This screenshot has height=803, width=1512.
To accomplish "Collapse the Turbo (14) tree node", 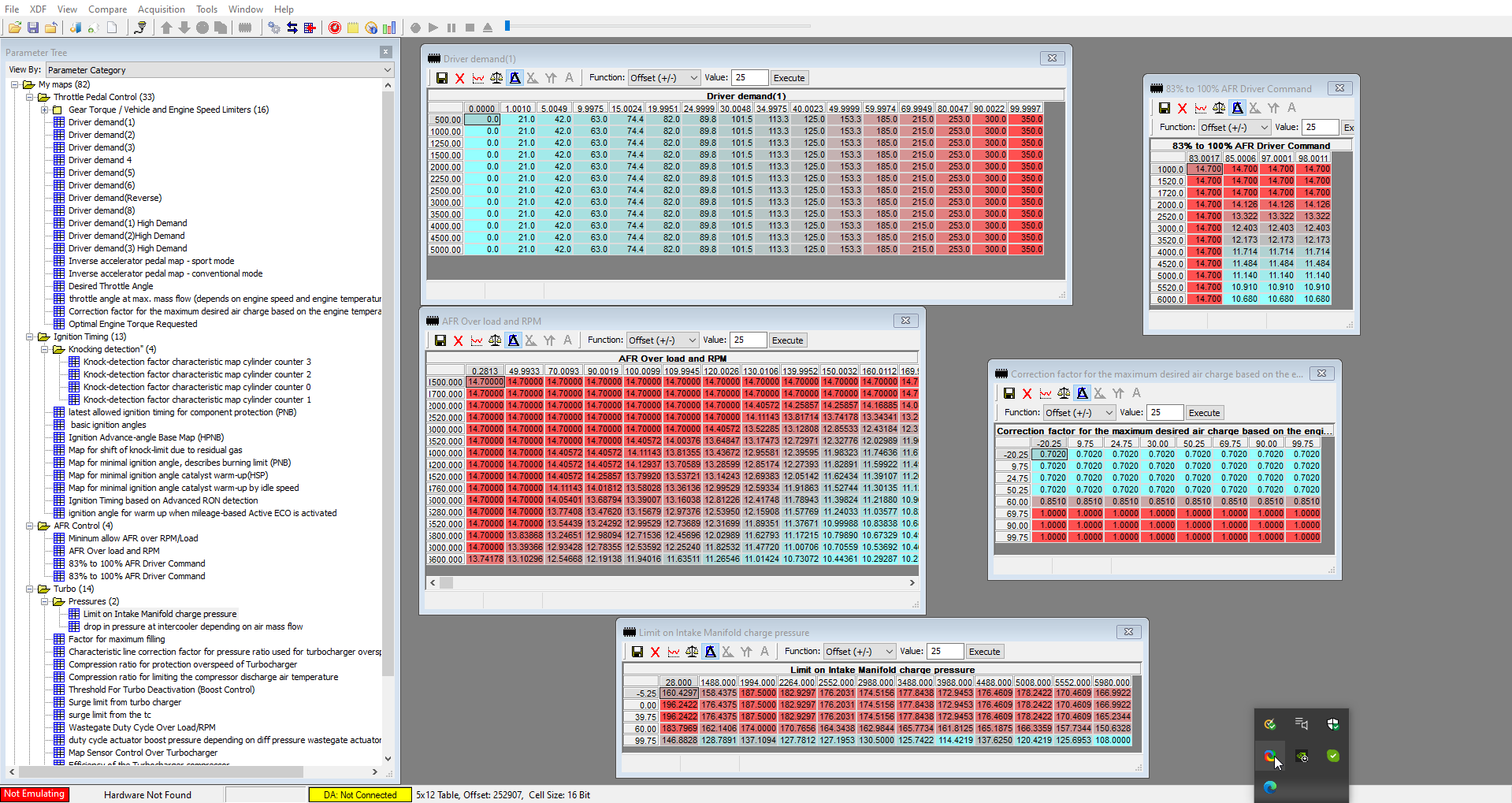I will point(30,589).
